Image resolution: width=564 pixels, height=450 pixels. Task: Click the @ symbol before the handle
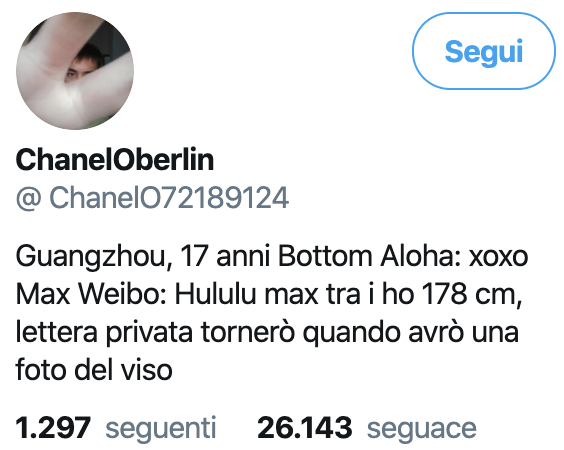click(x=29, y=198)
